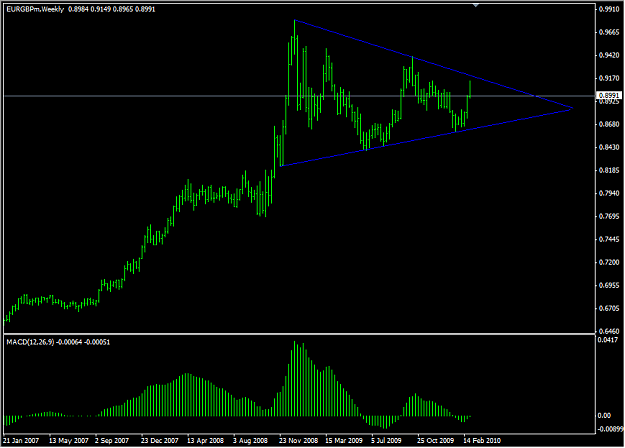
Task: Click the 0.6460 price scale label
Action: click(x=610, y=331)
